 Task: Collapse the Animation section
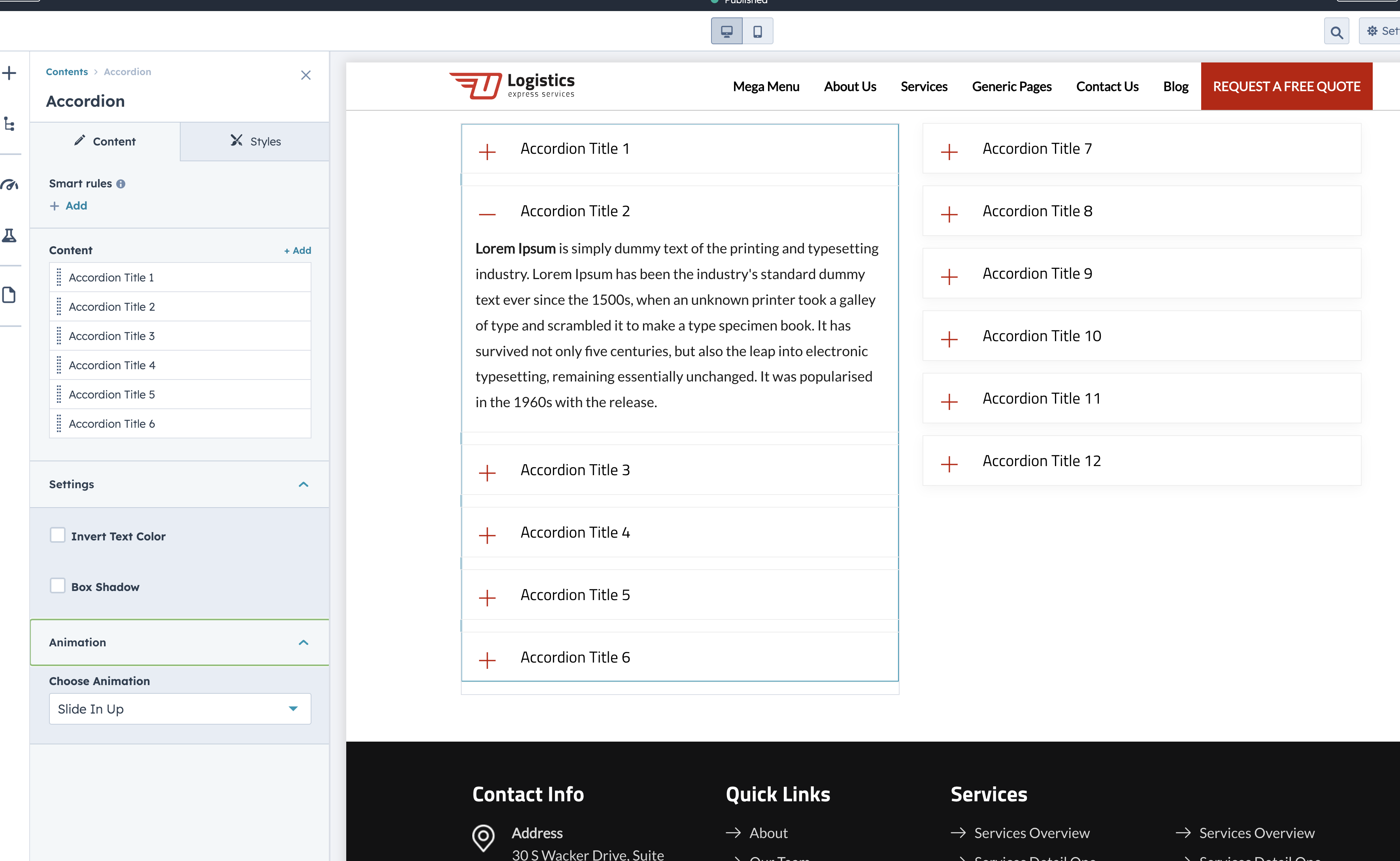(304, 642)
